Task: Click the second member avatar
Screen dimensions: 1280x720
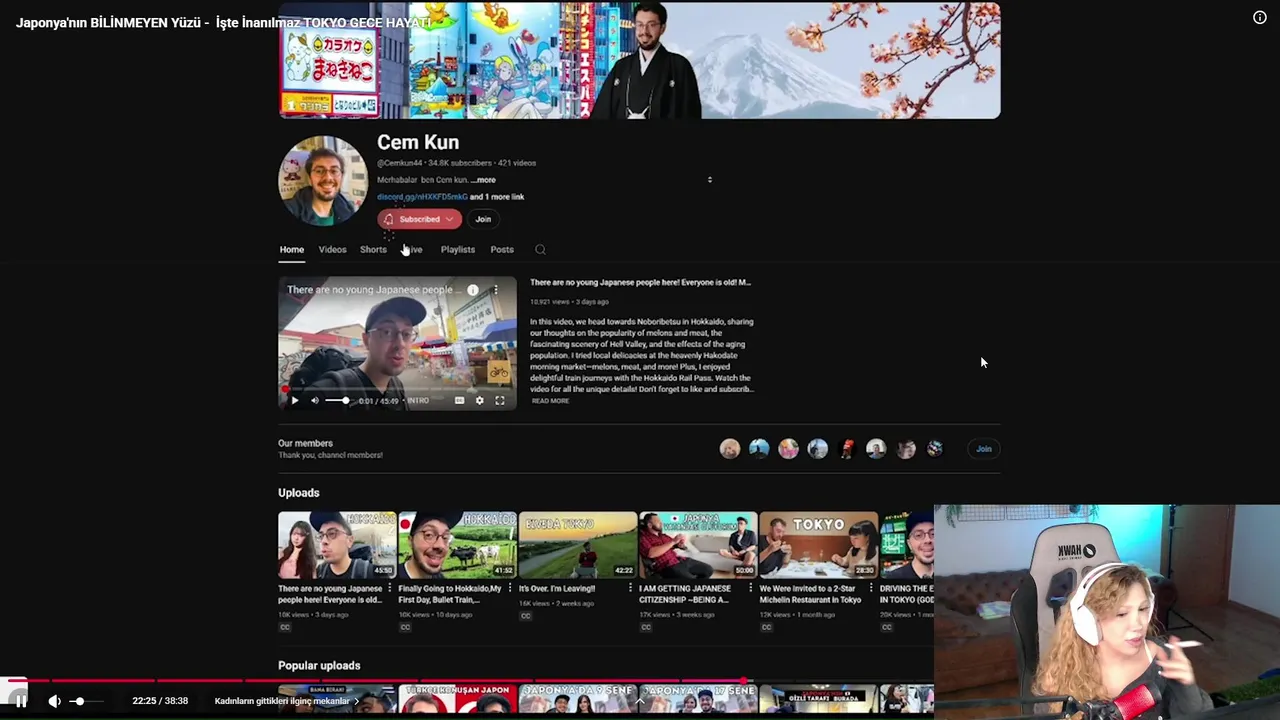Action: [x=759, y=449]
